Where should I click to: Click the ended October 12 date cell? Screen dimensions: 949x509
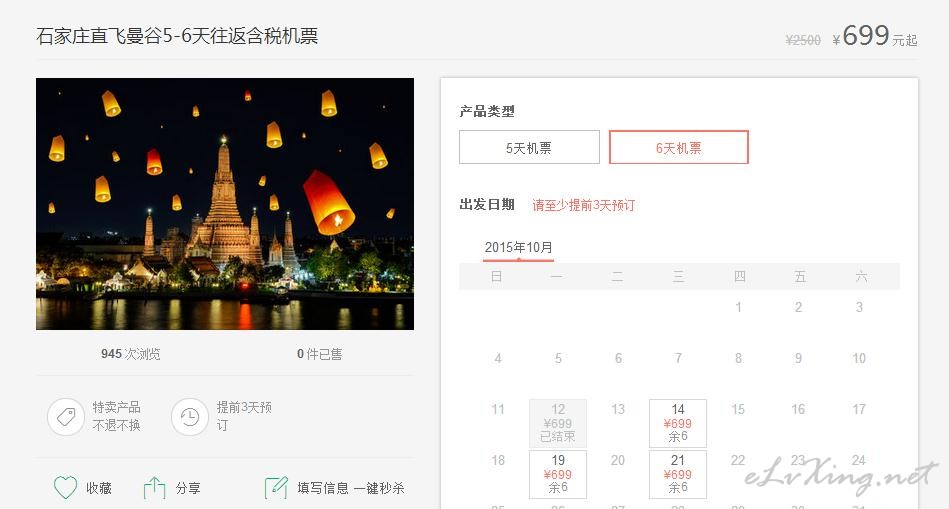[x=558, y=423]
